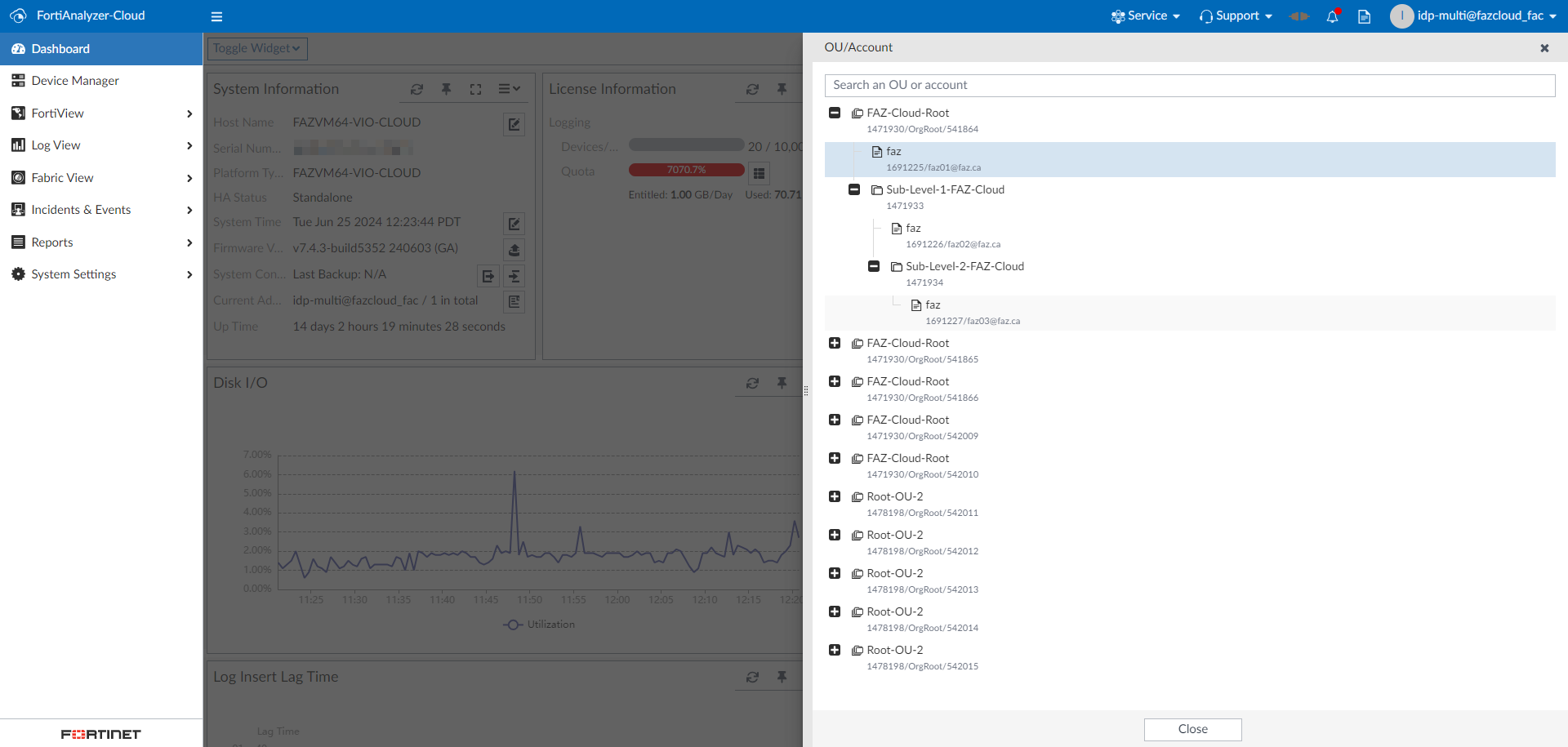Pin the License Information widget

point(782,89)
